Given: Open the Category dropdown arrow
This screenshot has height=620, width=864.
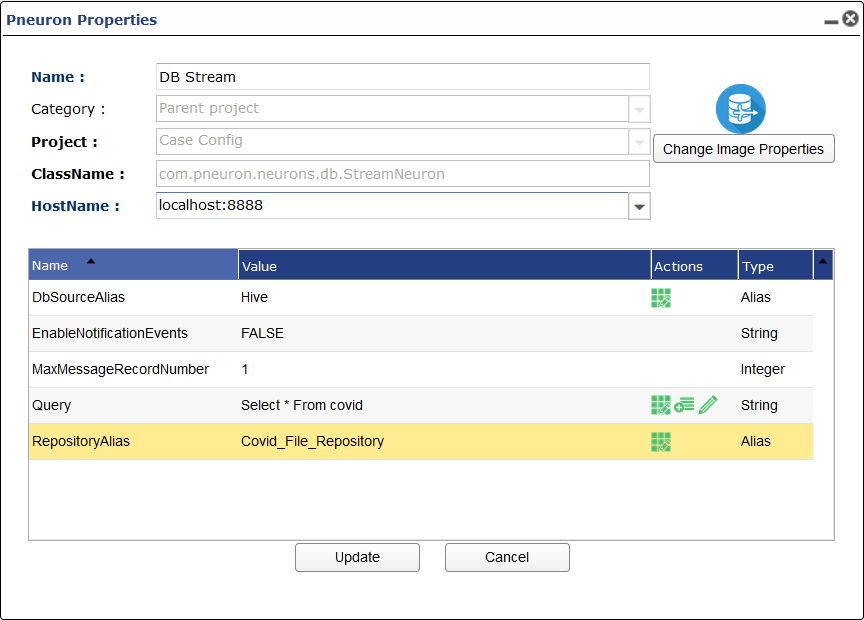Looking at the screenshot, I should [639, 109].
